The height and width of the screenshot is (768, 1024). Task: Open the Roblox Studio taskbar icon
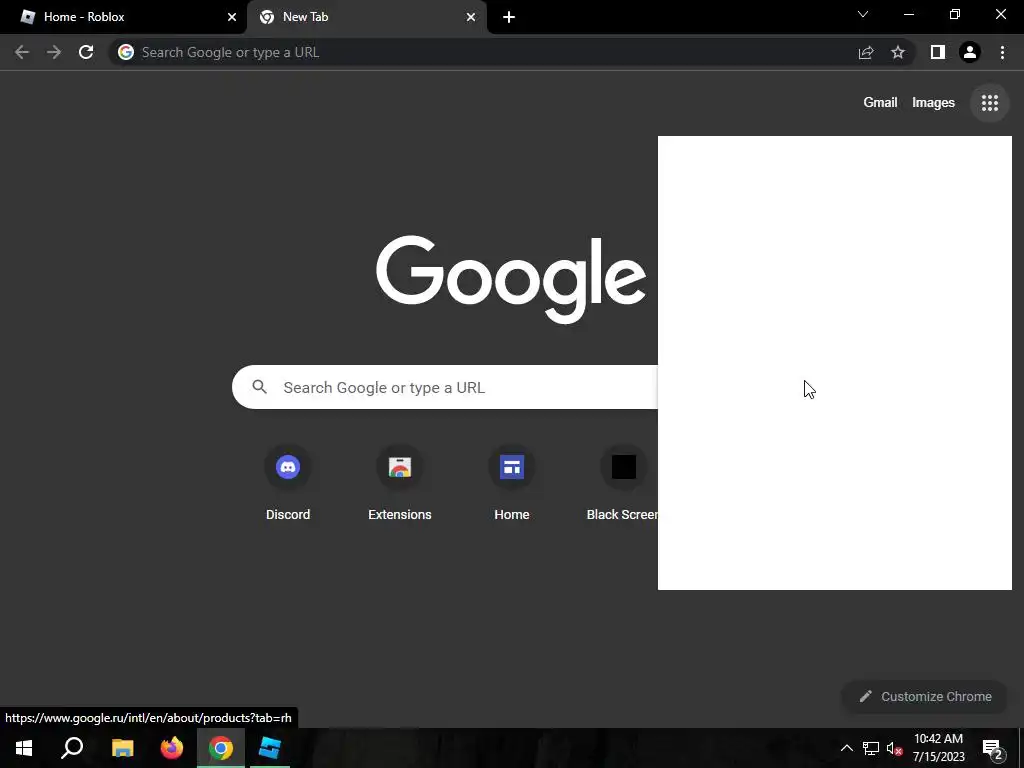(270, 748)
